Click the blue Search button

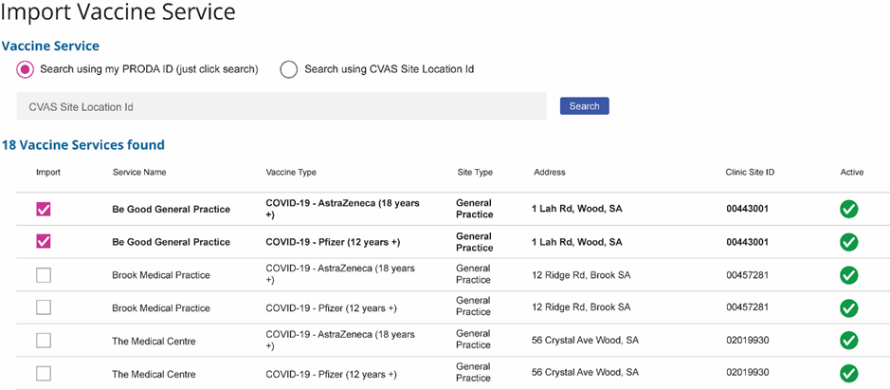pyautogui.click(x=584, y=106)
